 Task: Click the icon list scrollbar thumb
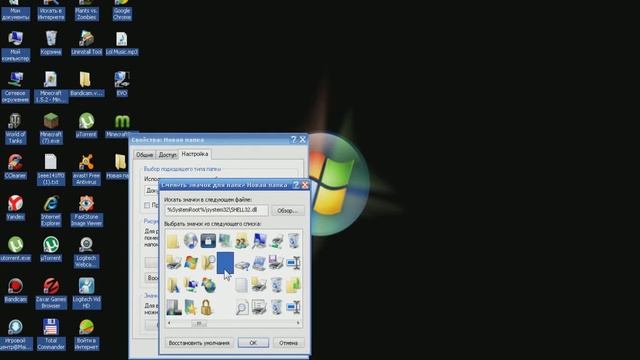click(199, 323)
